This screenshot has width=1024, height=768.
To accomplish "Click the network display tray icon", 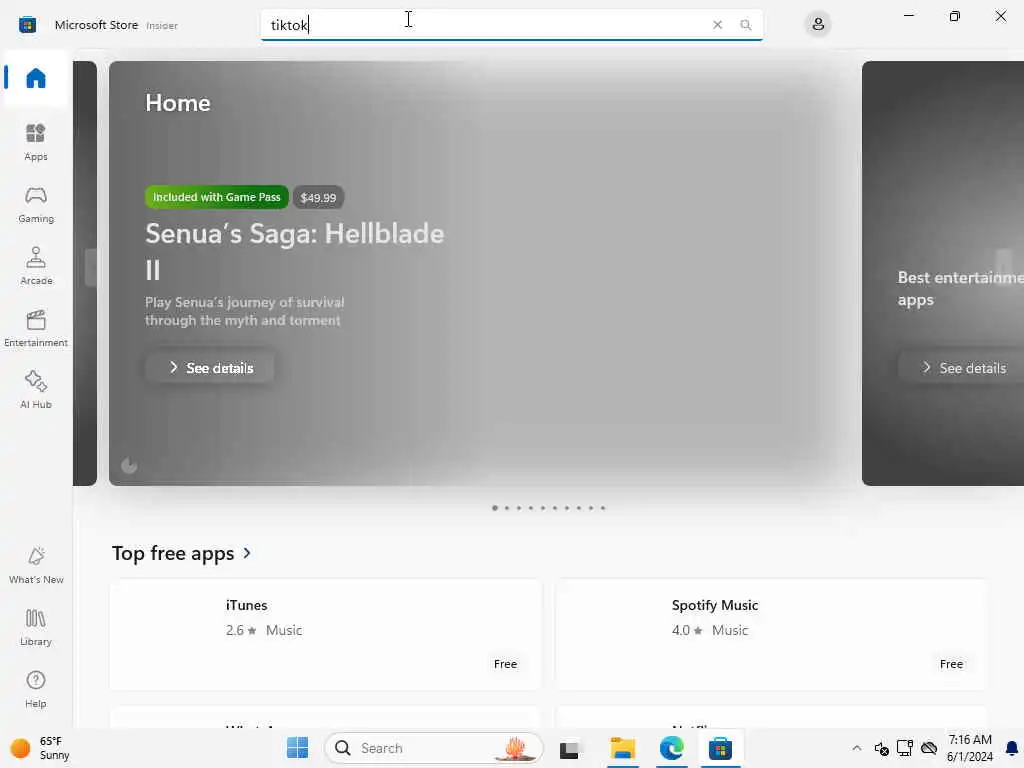I will (x=905, y=748).
